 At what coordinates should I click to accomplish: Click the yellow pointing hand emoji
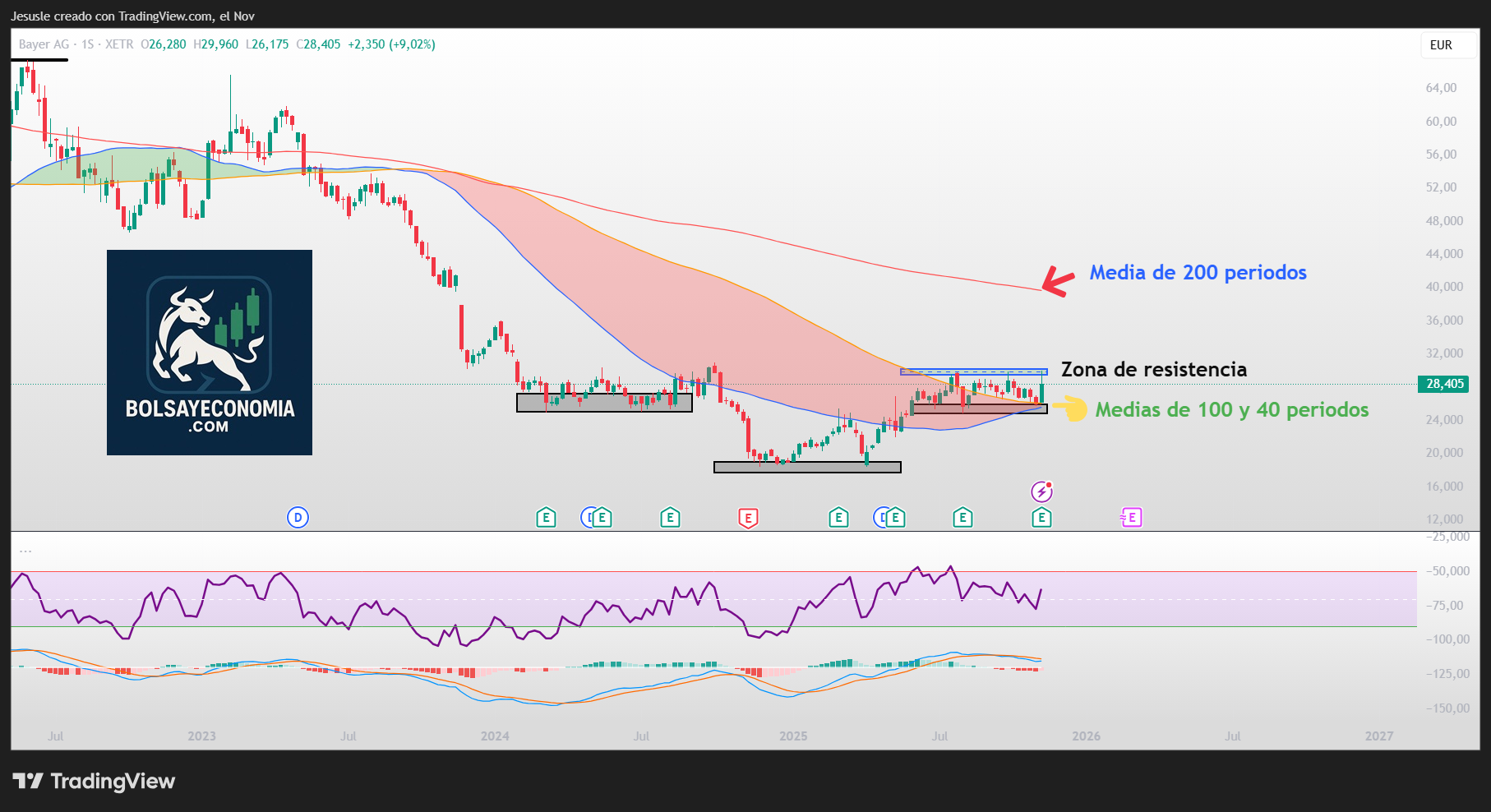coord(1070,408)
